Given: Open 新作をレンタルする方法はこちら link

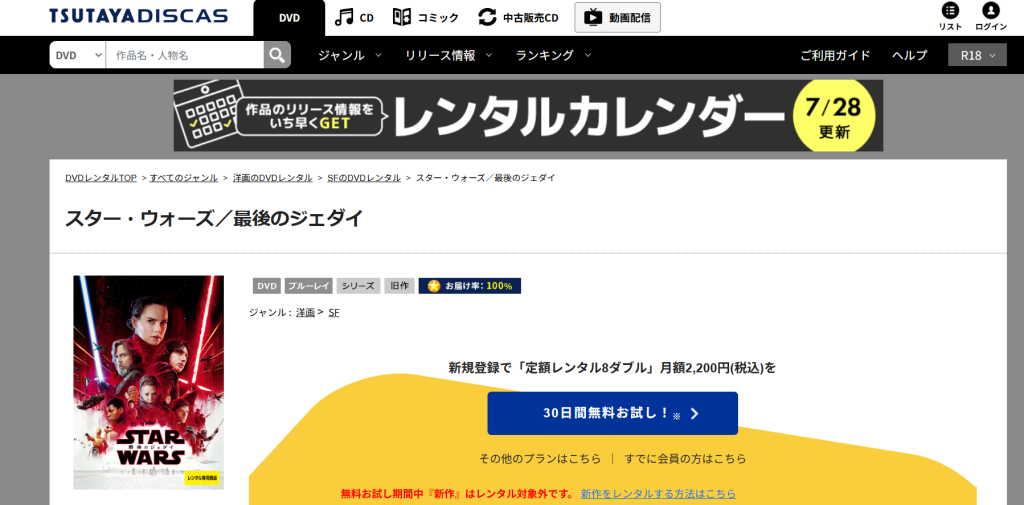Looking at the screenshot, I should click(x=658, y=493).
